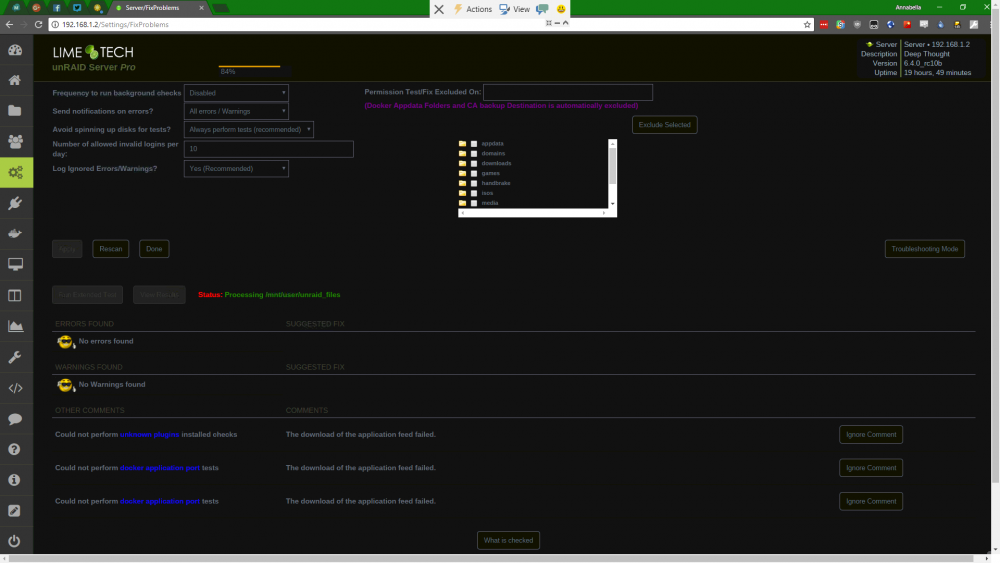Focus the Permission Test/Fix Excluded On field
The width and height of the screenshot is (1000, 563).
tap(568, 92)
